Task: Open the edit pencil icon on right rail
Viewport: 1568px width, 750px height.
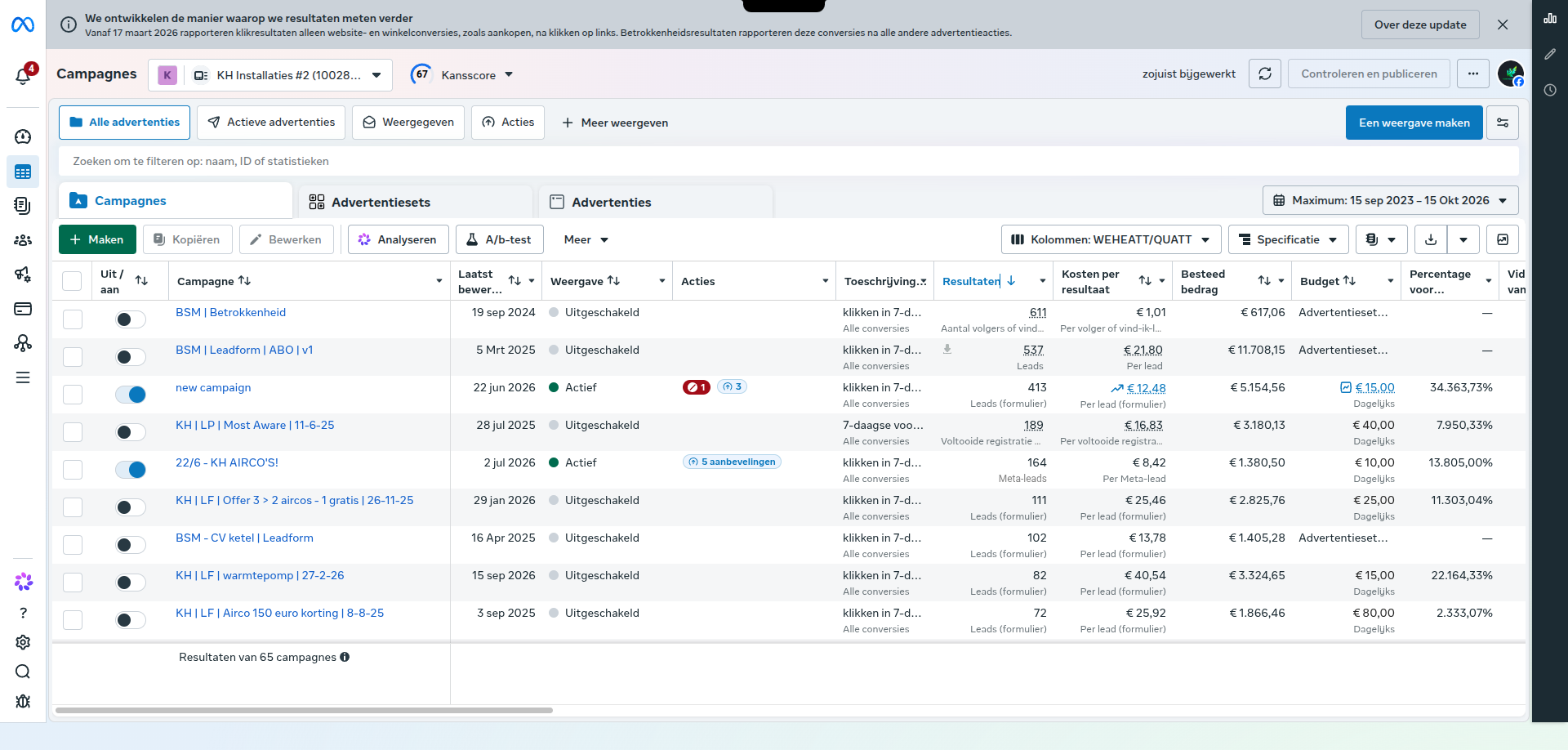Action: (1550, 54)
